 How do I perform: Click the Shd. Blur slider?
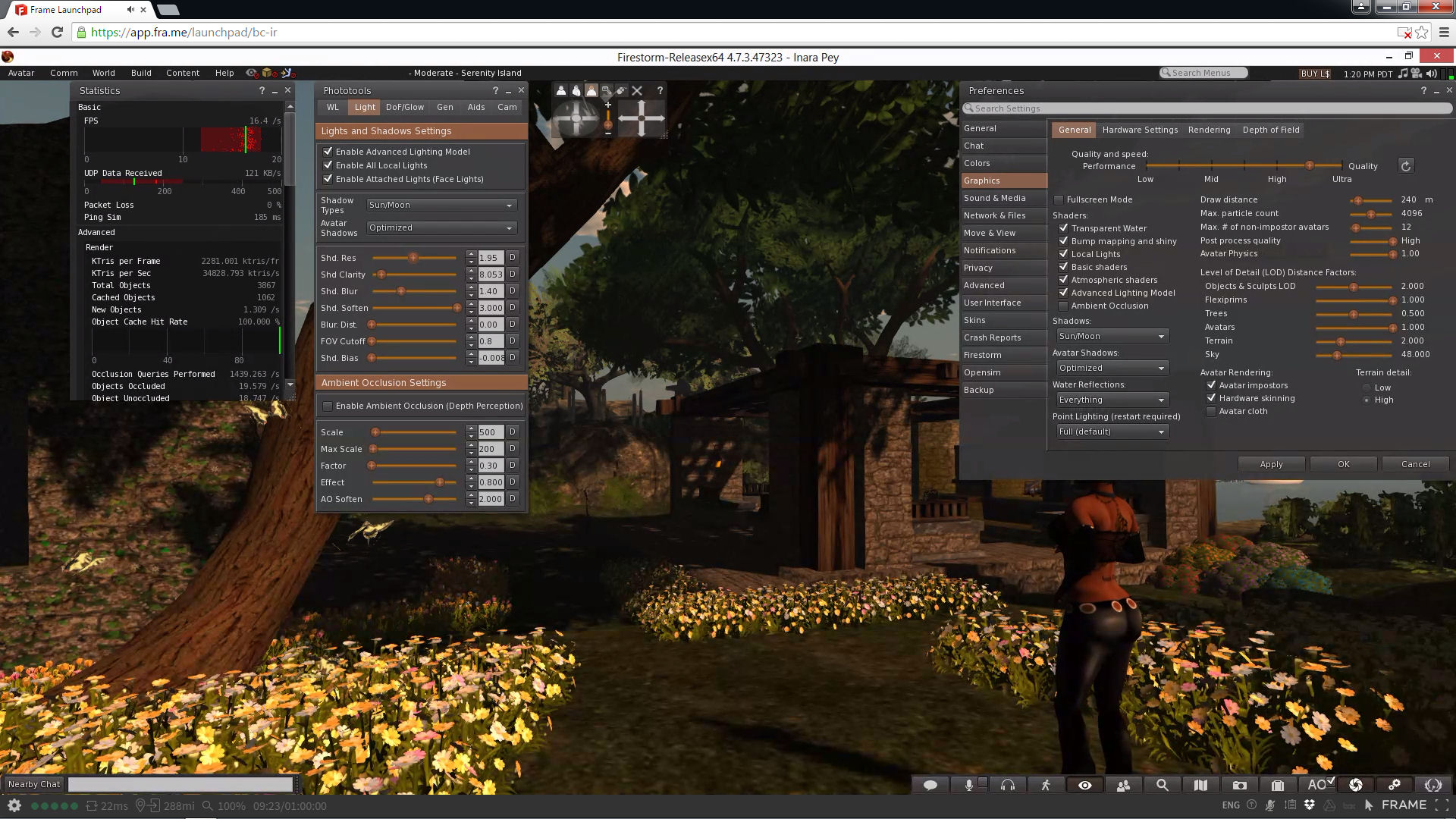click(x=415, y=291)
